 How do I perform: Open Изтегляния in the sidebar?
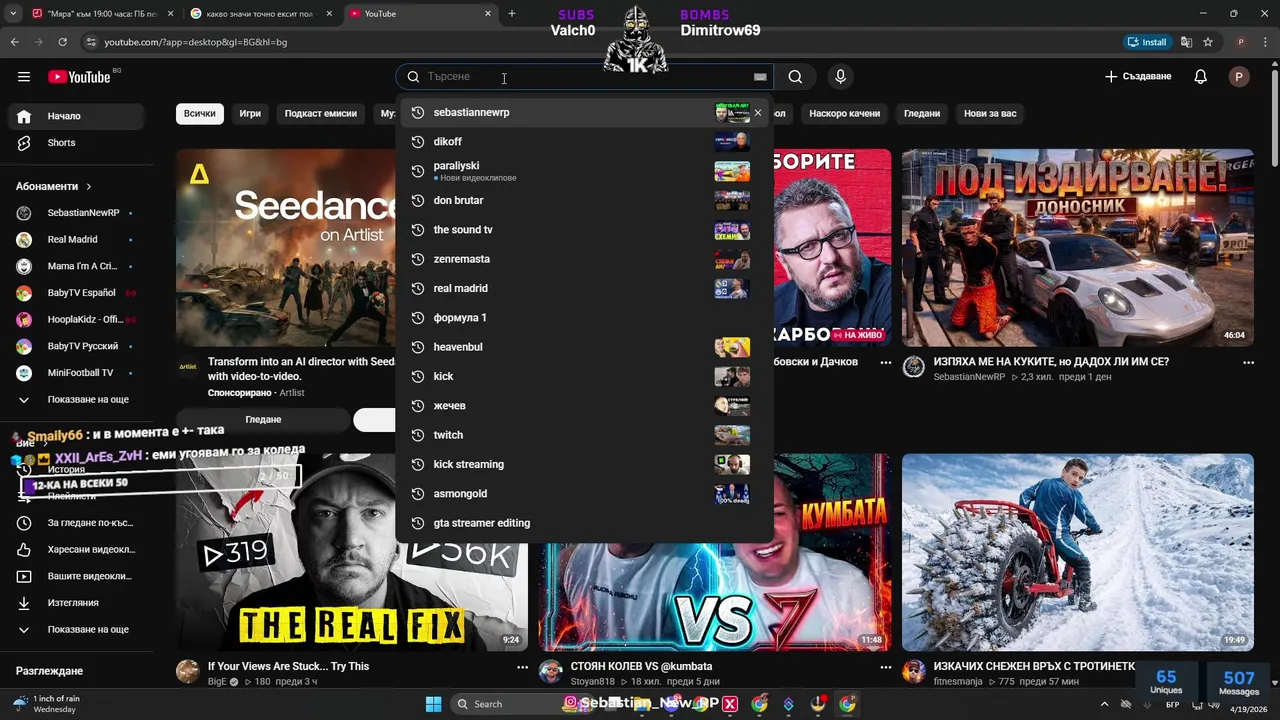[76, 603]
